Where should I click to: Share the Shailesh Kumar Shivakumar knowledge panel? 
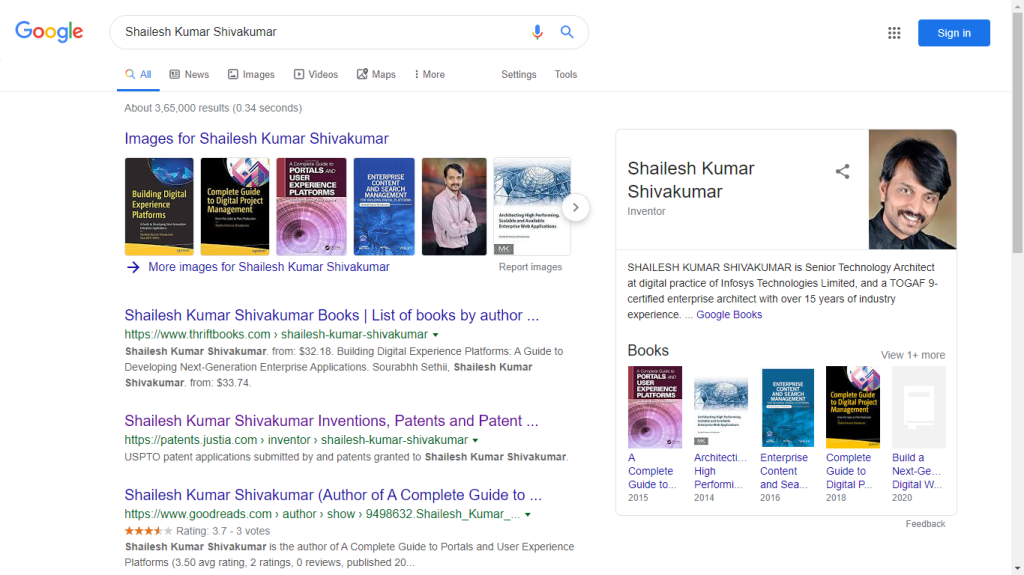pos(842,171)
